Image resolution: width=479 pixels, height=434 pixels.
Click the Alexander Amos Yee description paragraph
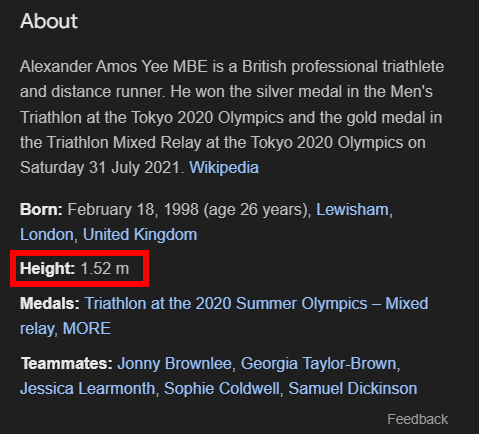232,117
